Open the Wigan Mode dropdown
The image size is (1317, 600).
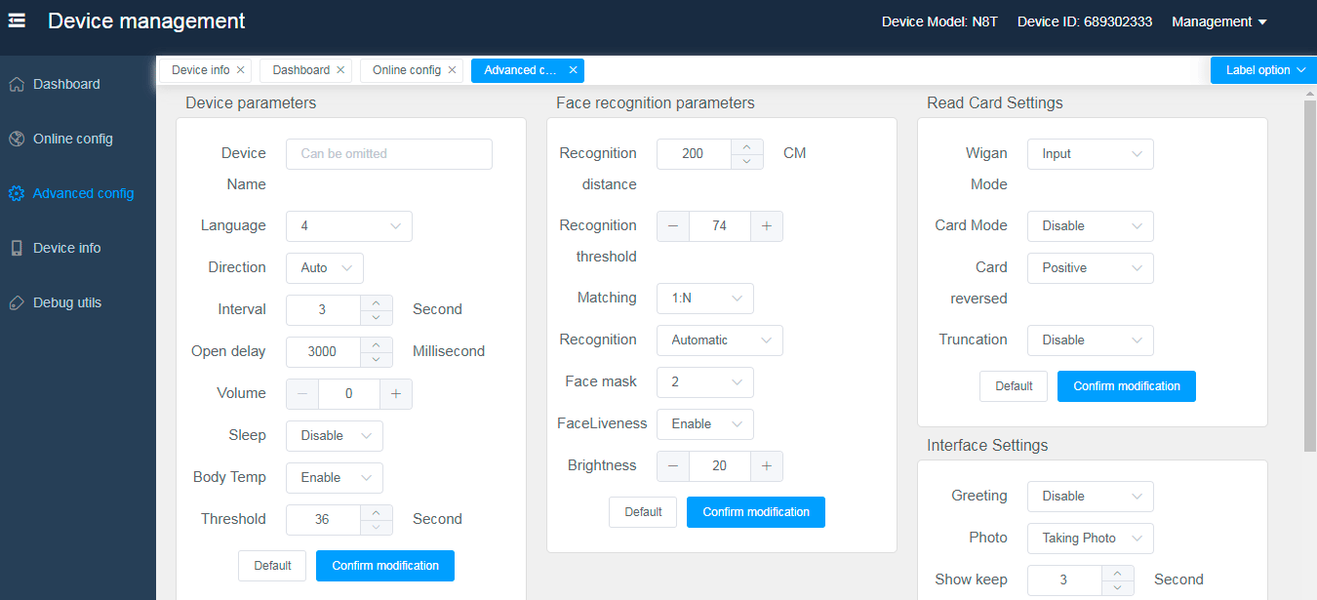(1090, 154)
